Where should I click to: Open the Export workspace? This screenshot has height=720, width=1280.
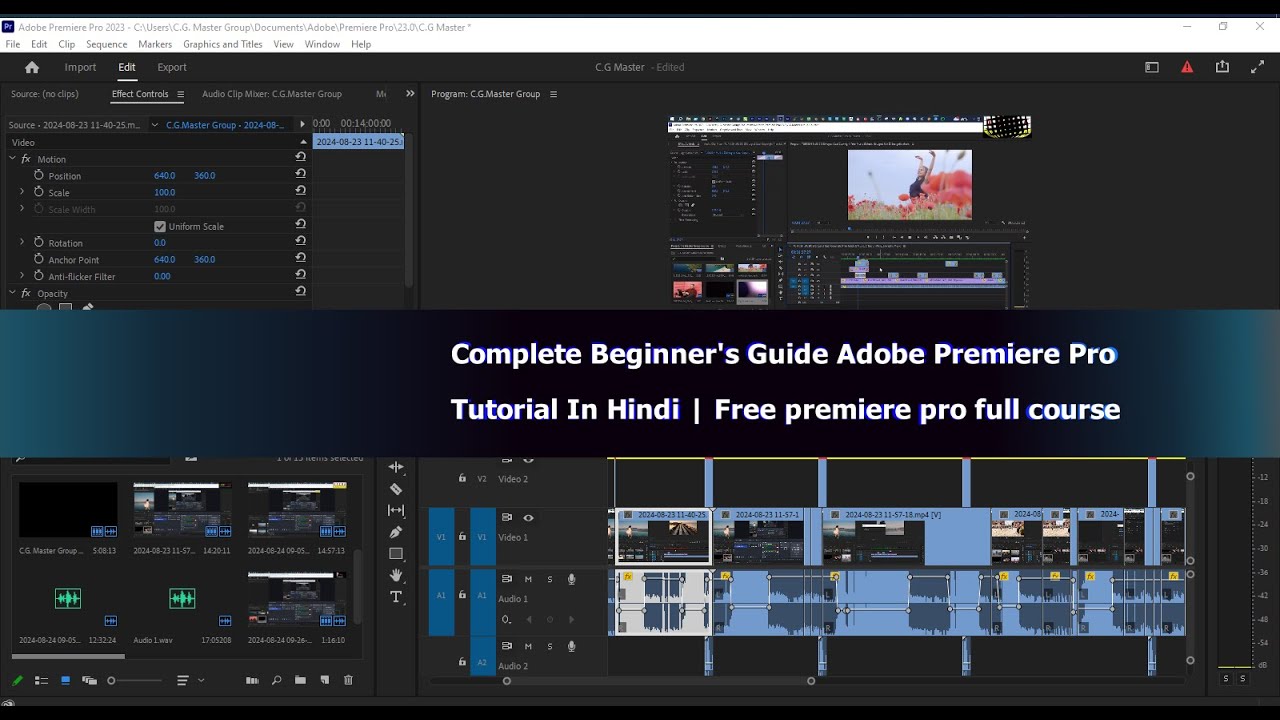tap(172, 67)
